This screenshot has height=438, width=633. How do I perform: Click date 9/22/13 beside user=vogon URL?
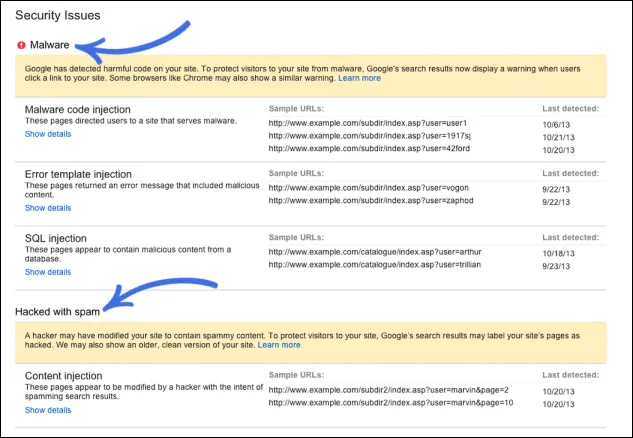[x=556, y=189]
